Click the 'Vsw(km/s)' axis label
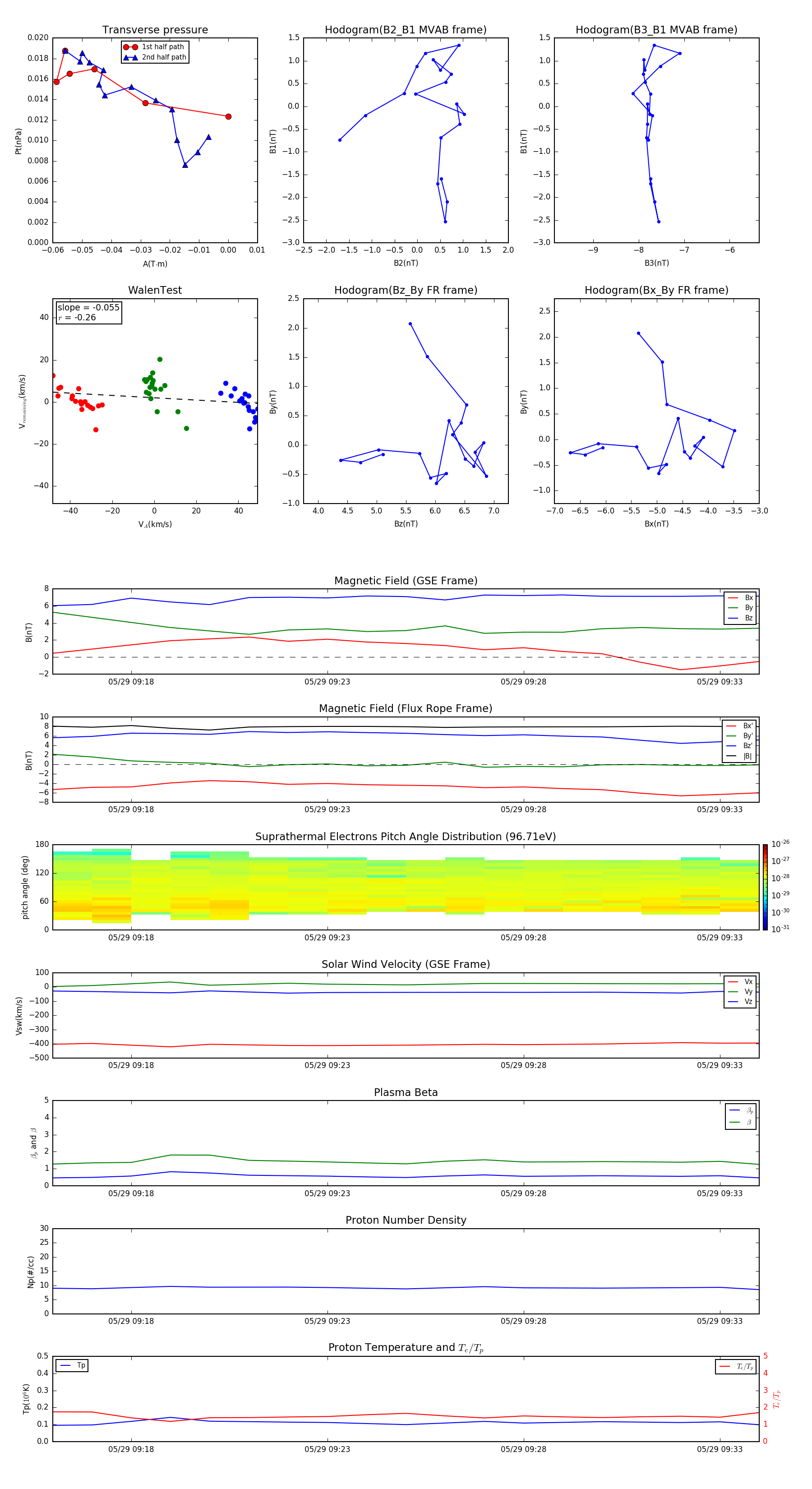Image resolution: width=812 pixels, height=1489 pixels. coord(19,1016)
